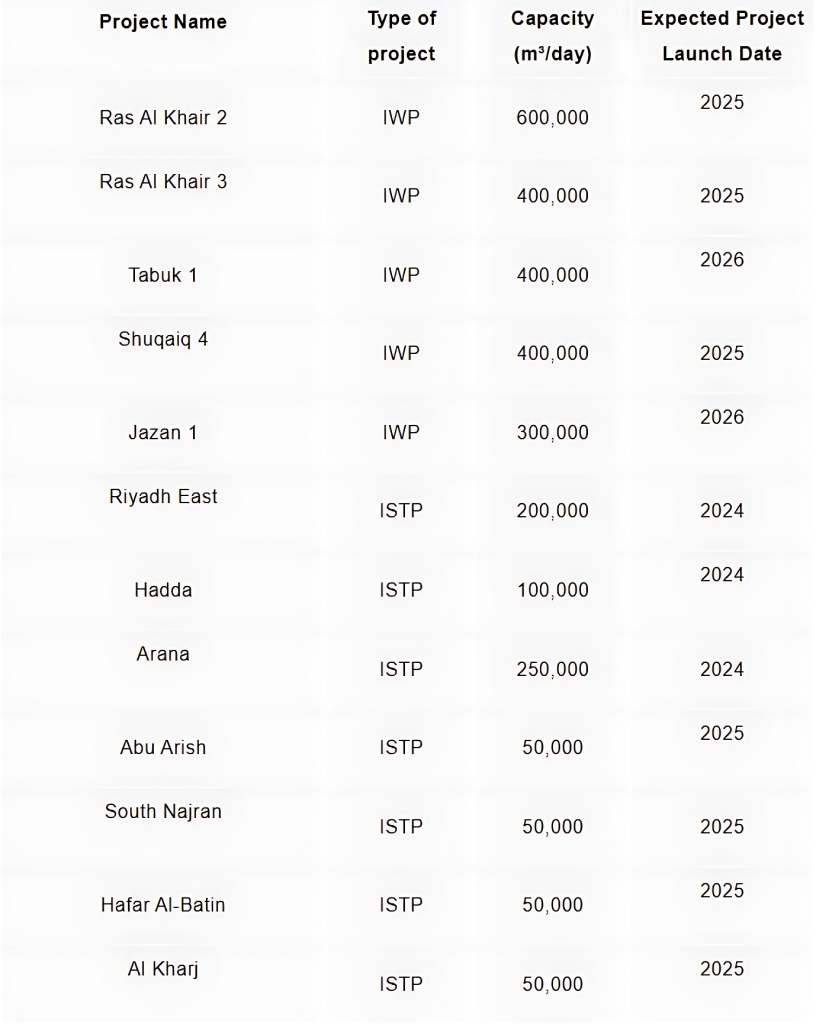
Task: Select the 300,000 capacity value
Action: coord(552,433)
